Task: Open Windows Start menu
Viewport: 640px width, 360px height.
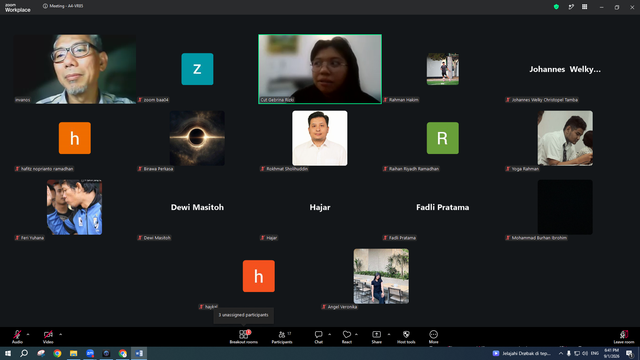Action: (8, 353)
